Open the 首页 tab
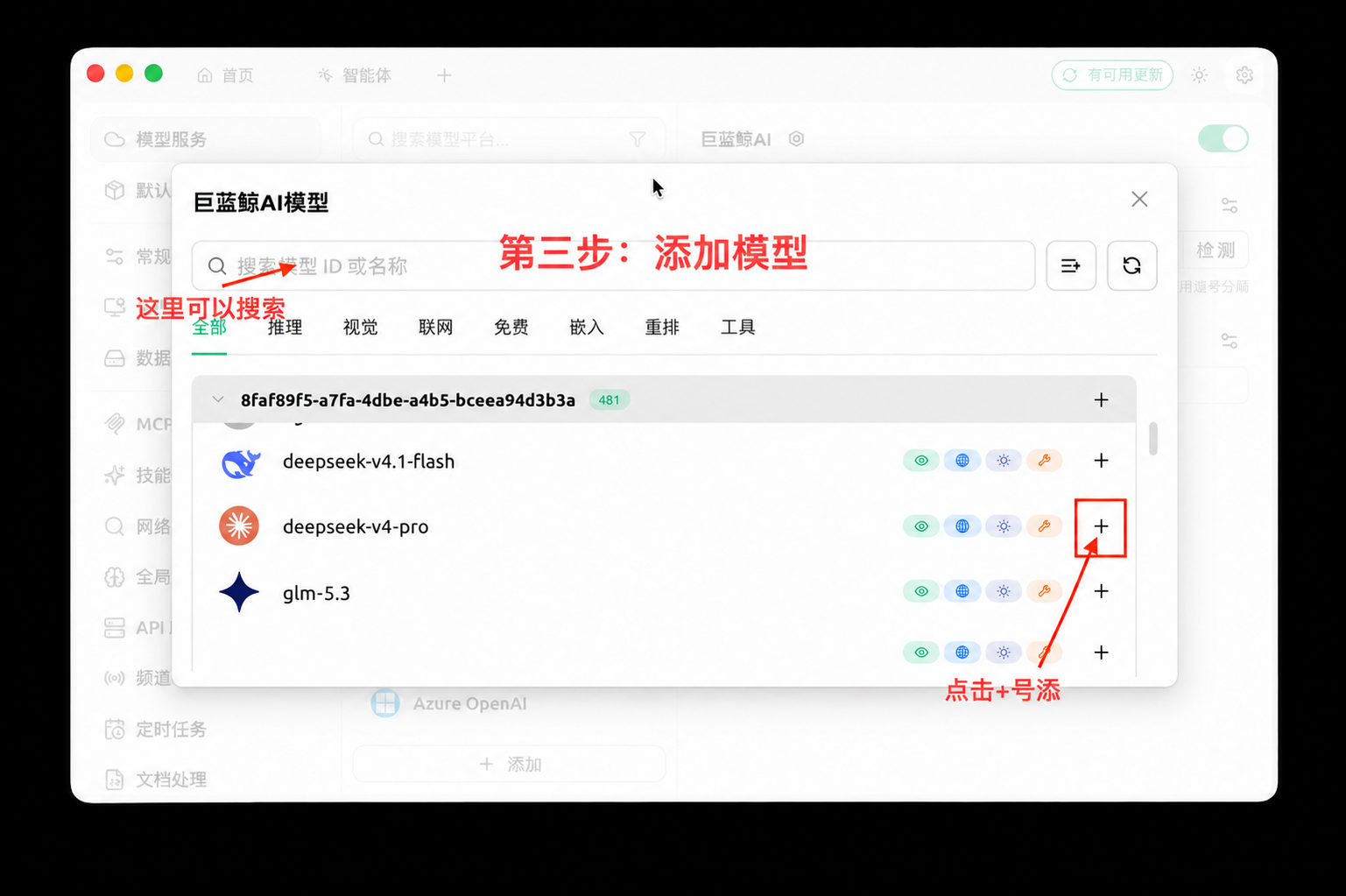 click(226, 75)
